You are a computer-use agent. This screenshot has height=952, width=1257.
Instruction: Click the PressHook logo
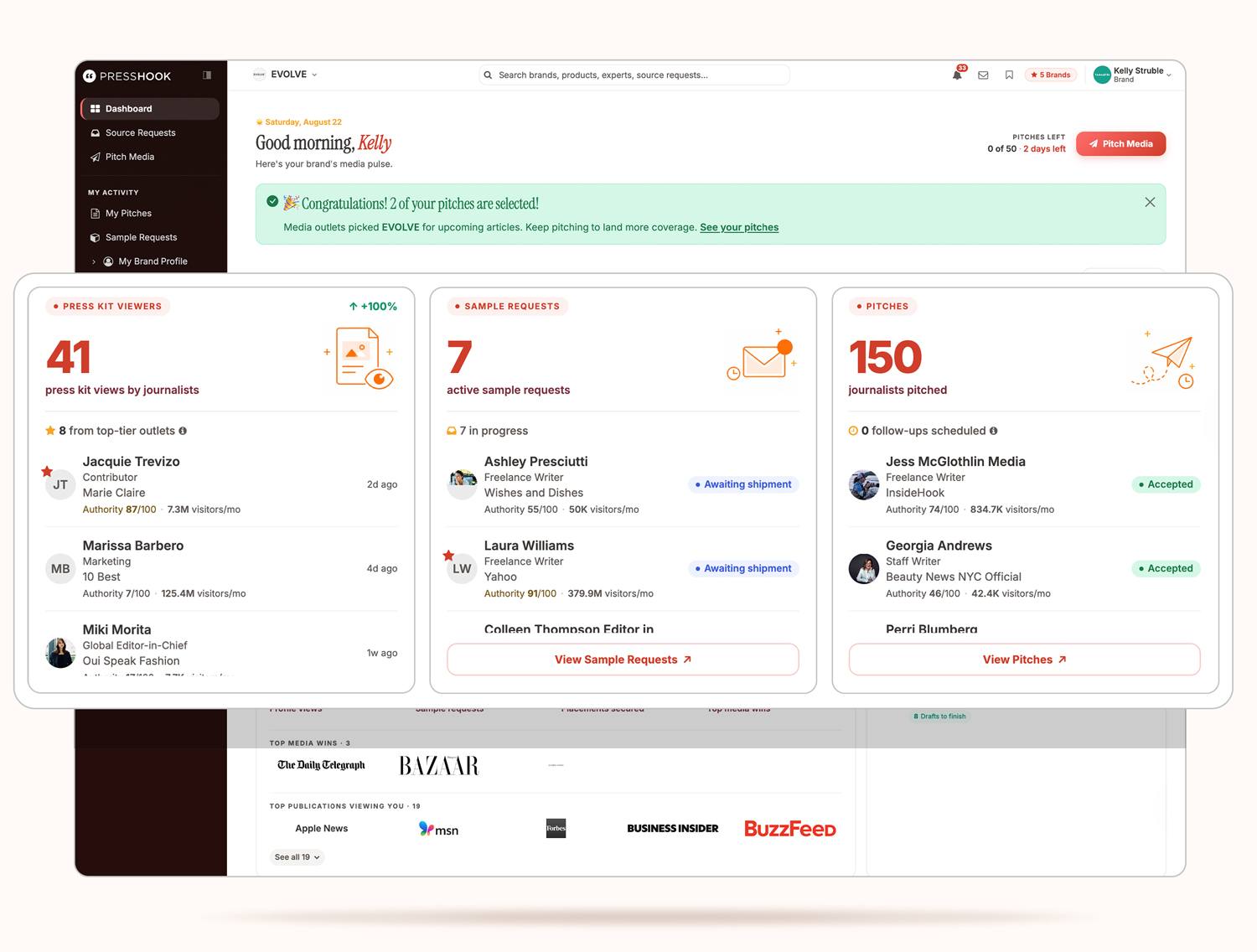coord(127,76)
